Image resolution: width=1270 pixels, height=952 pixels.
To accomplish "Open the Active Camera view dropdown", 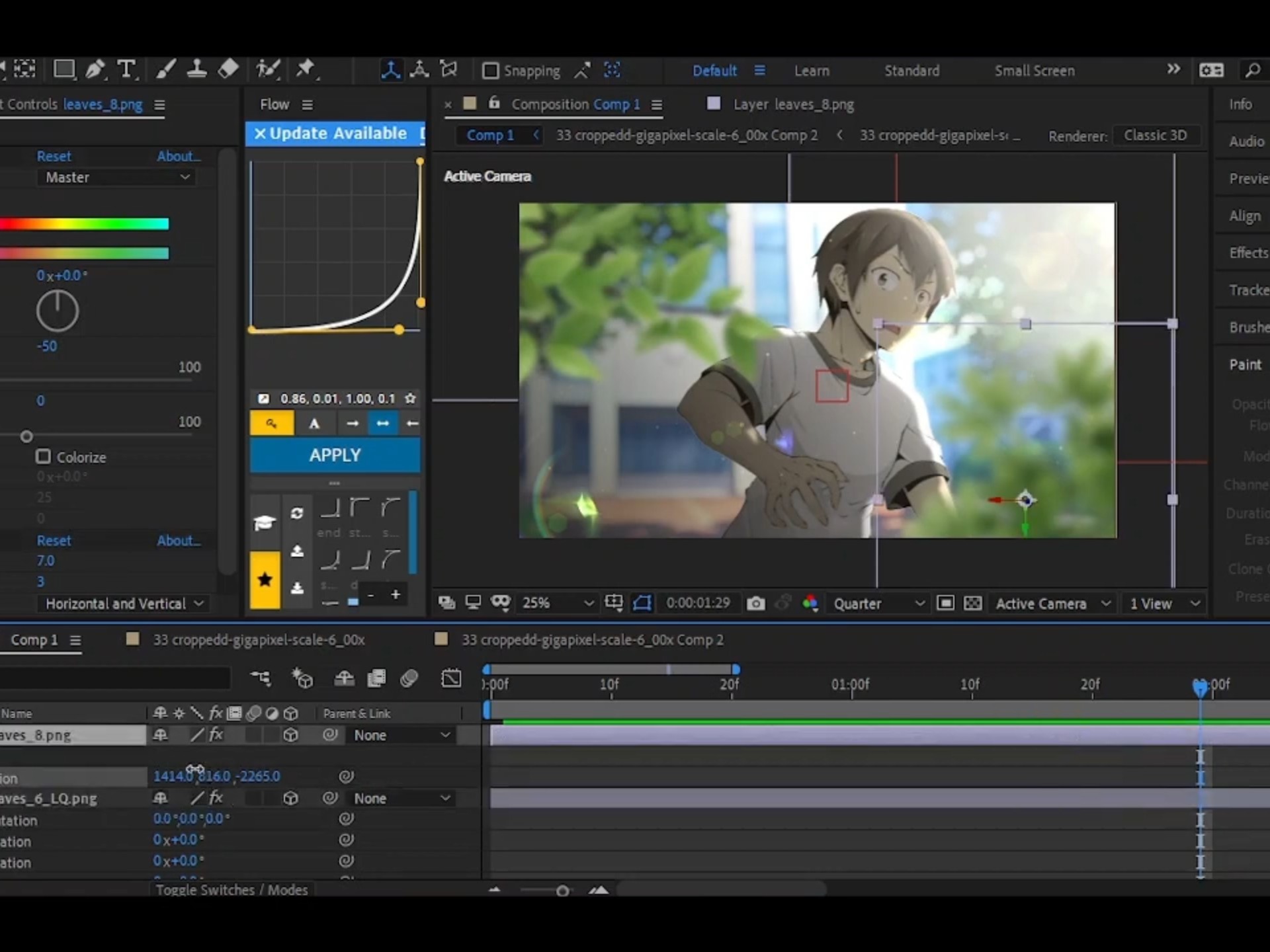I will [x=1052, y=603].
